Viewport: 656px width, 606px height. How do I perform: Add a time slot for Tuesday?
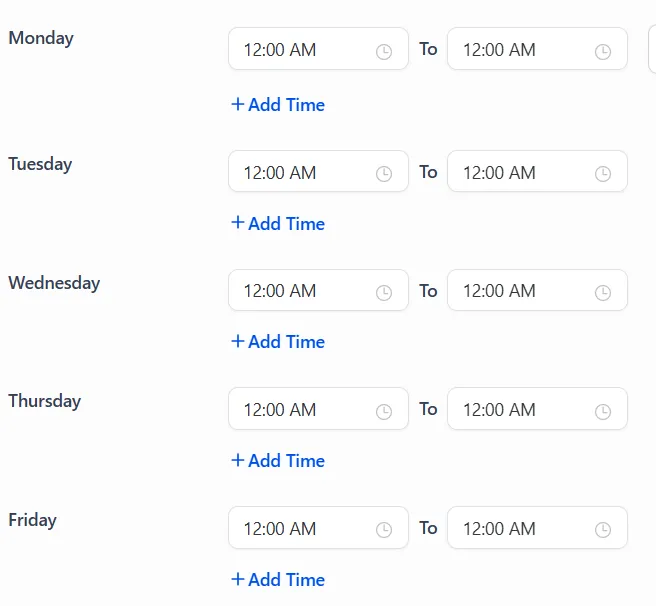click(x=278, y=224)
